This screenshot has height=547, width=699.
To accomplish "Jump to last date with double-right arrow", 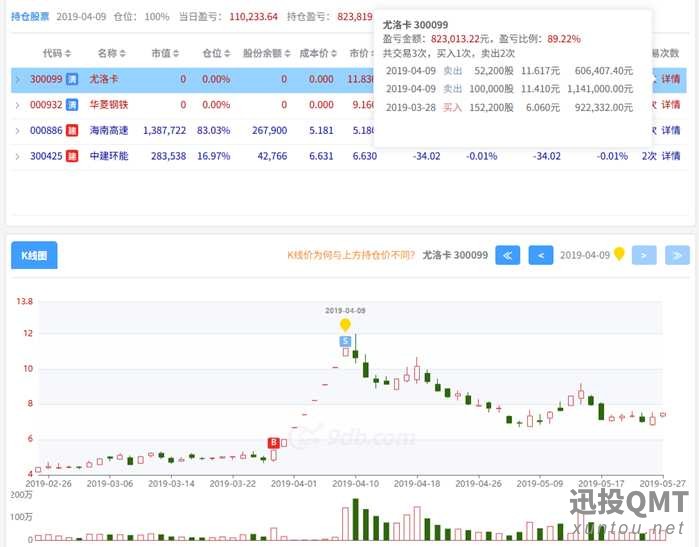I will pyautogui.click(x=677, y=255).
